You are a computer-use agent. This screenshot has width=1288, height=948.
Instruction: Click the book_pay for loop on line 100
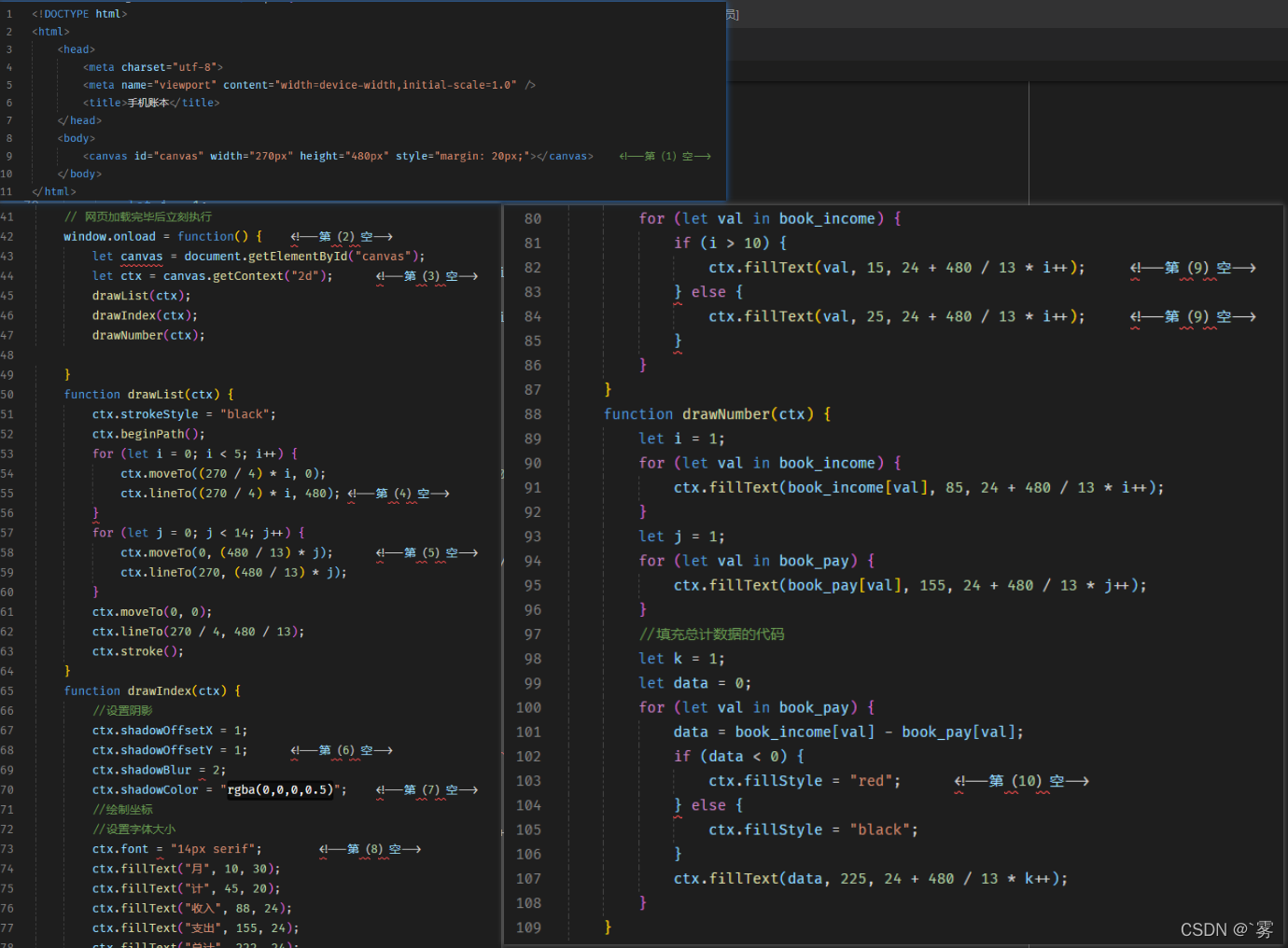(x=757, y=707)
